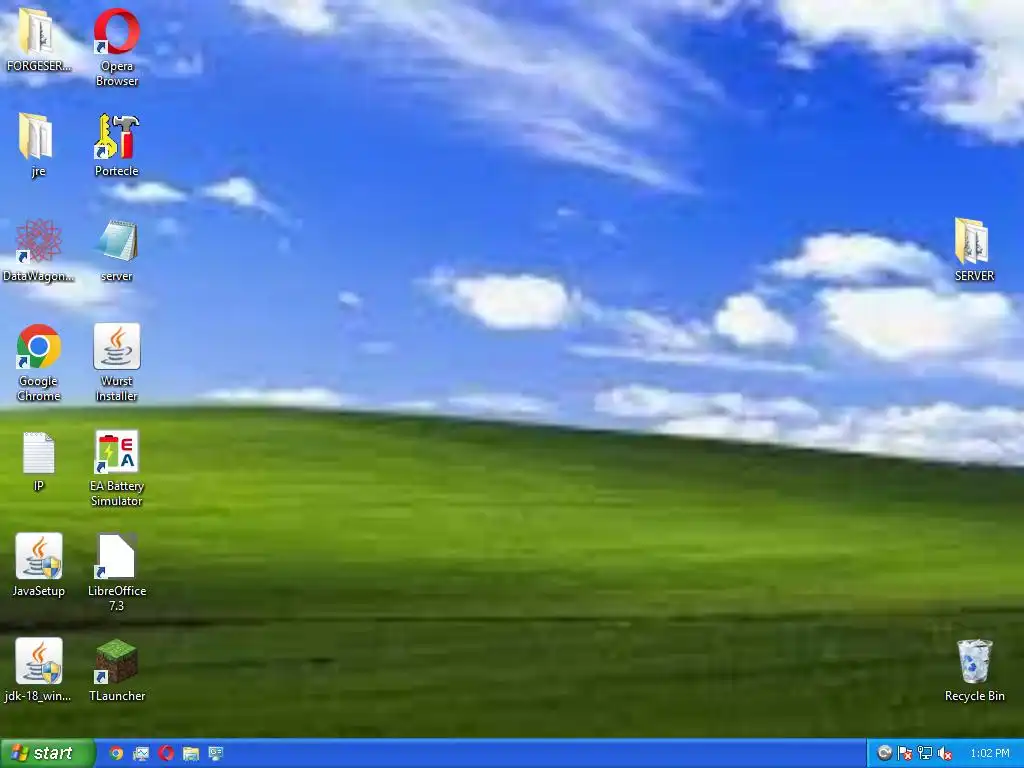Click the monitor icon in quick launch
The height and width of the screenshot is (768, 1024).
pyautogui.click(x=140, y=753)
